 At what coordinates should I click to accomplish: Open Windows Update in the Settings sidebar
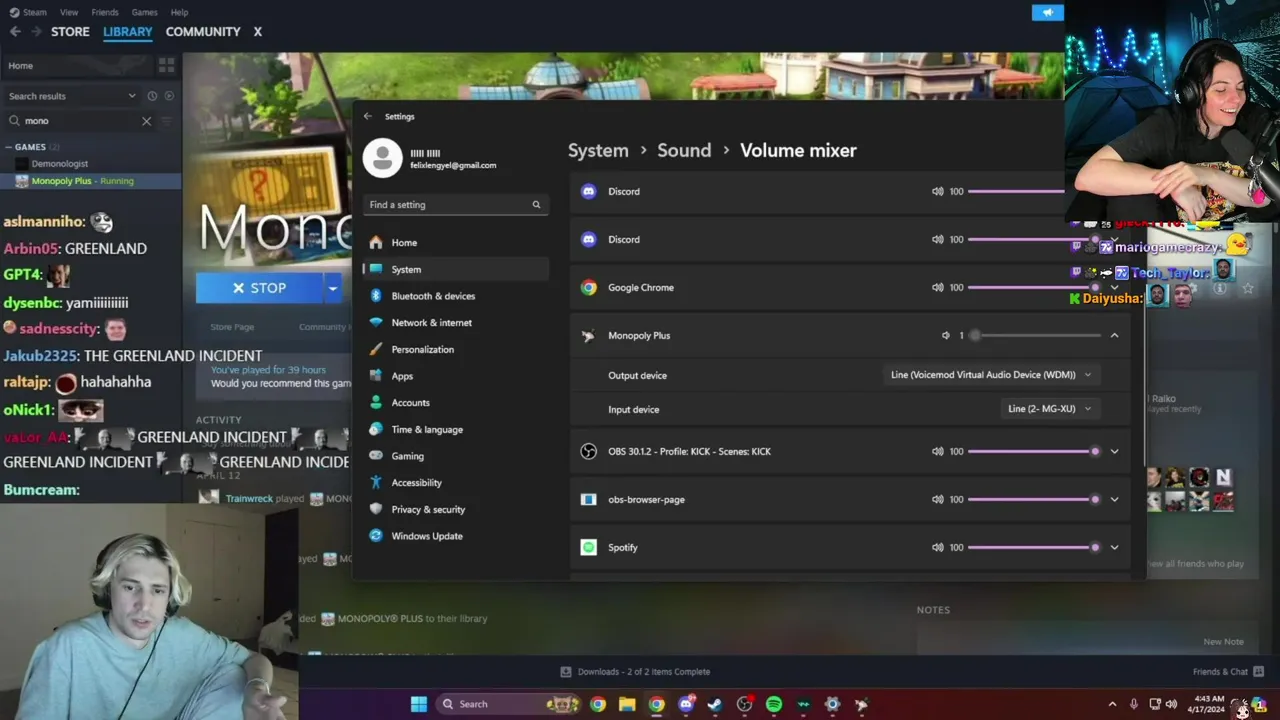456,536
